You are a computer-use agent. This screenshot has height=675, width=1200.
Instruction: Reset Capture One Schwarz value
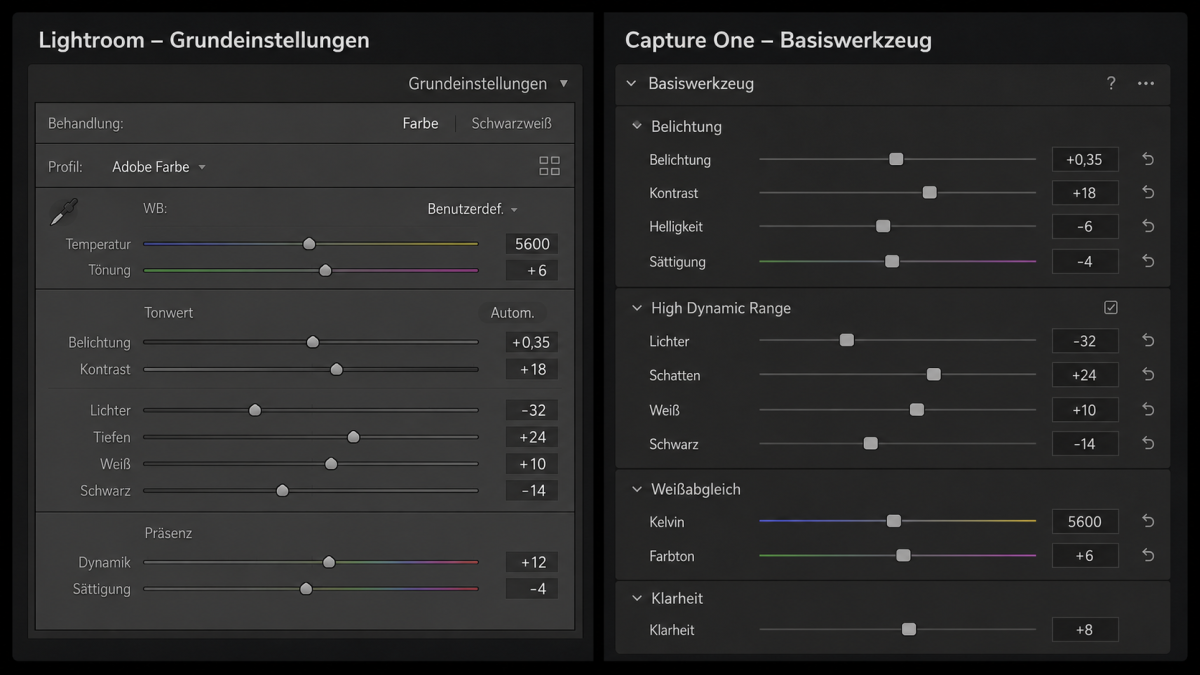click(1148, 444)
